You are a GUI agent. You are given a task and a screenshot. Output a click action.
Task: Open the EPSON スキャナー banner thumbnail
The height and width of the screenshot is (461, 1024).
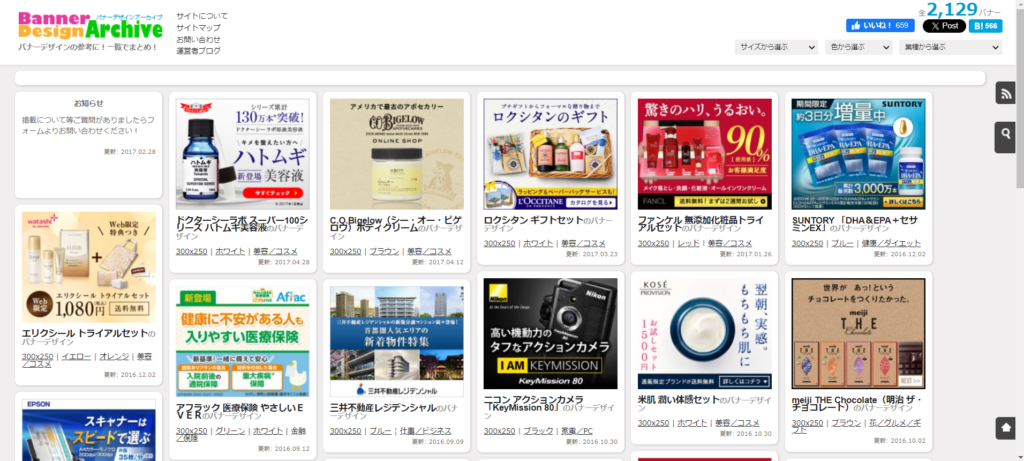click(89, 430)
